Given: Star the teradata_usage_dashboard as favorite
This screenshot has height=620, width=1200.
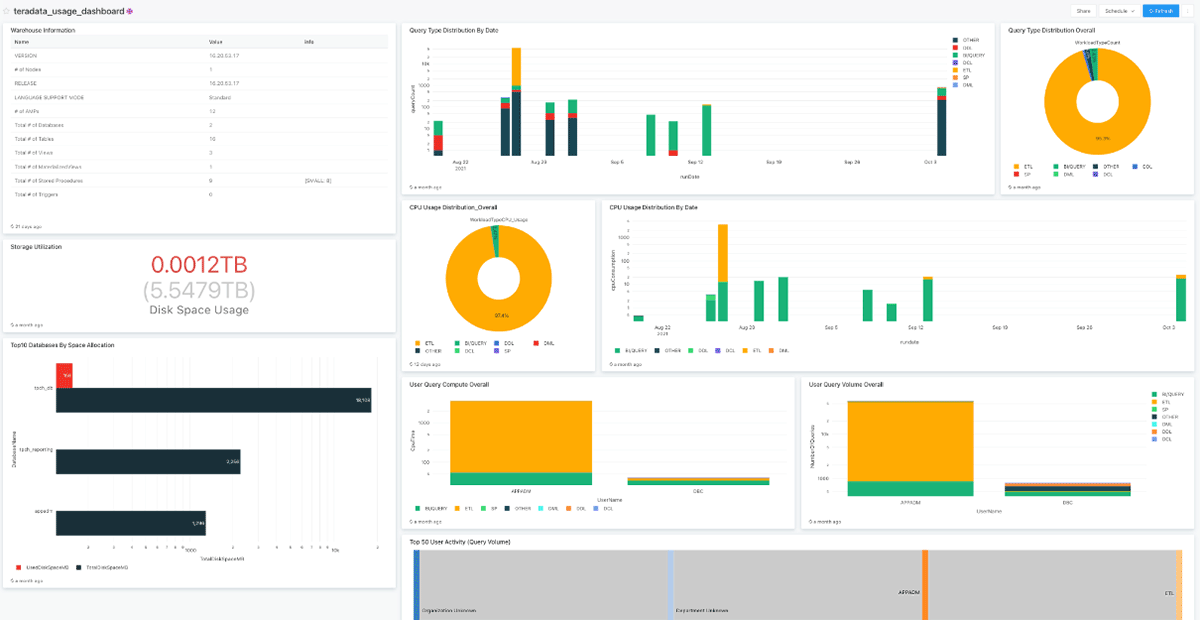Looking at the screenshot, I should pos(7,11).
